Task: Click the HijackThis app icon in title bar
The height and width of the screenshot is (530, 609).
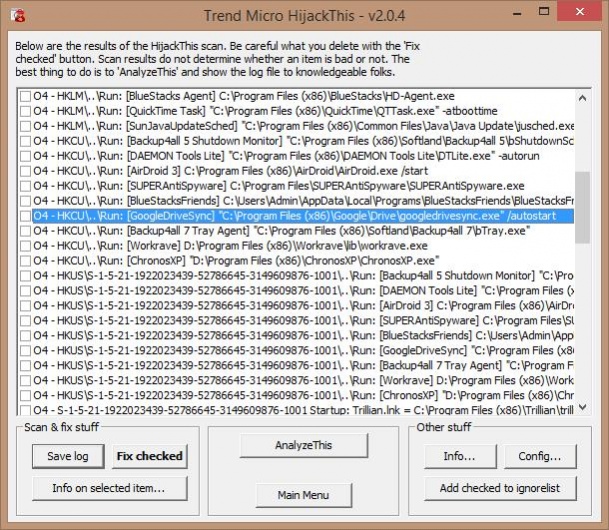Action: tap(18, 15)
